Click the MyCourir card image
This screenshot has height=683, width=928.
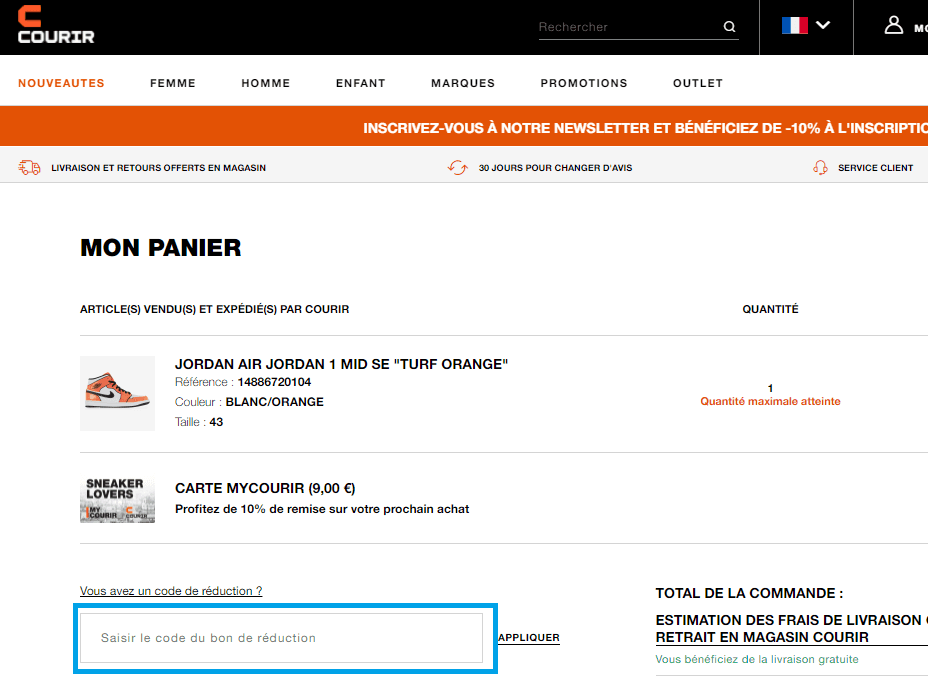117,497
